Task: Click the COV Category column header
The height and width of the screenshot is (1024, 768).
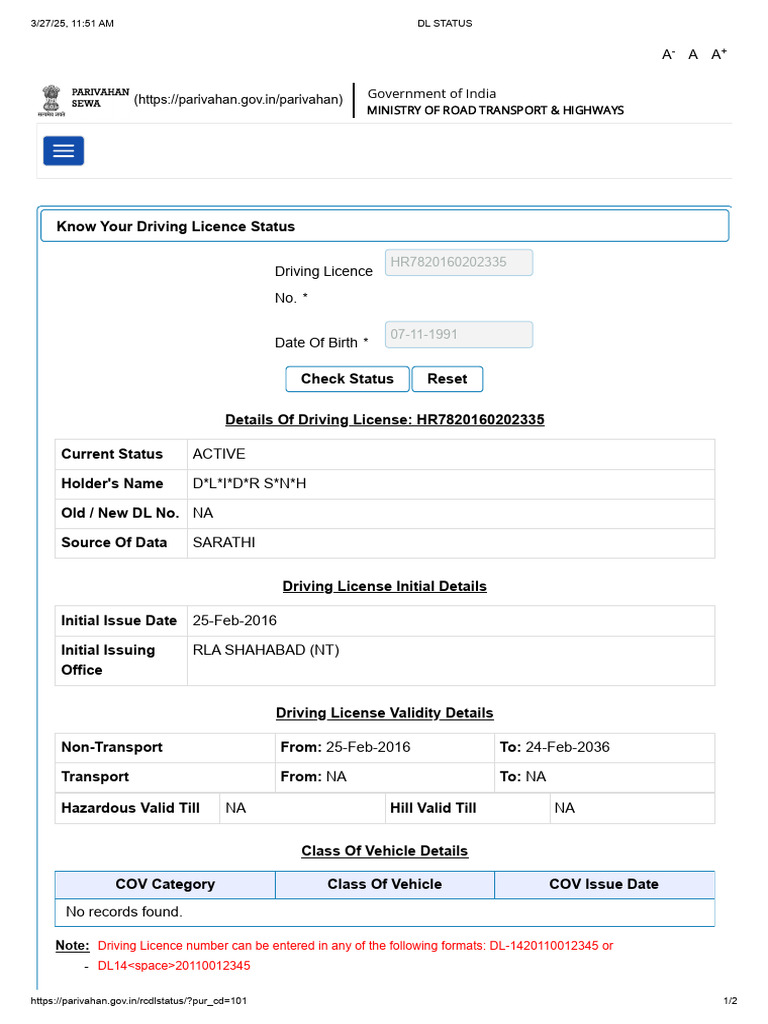Action: [165, 884]
